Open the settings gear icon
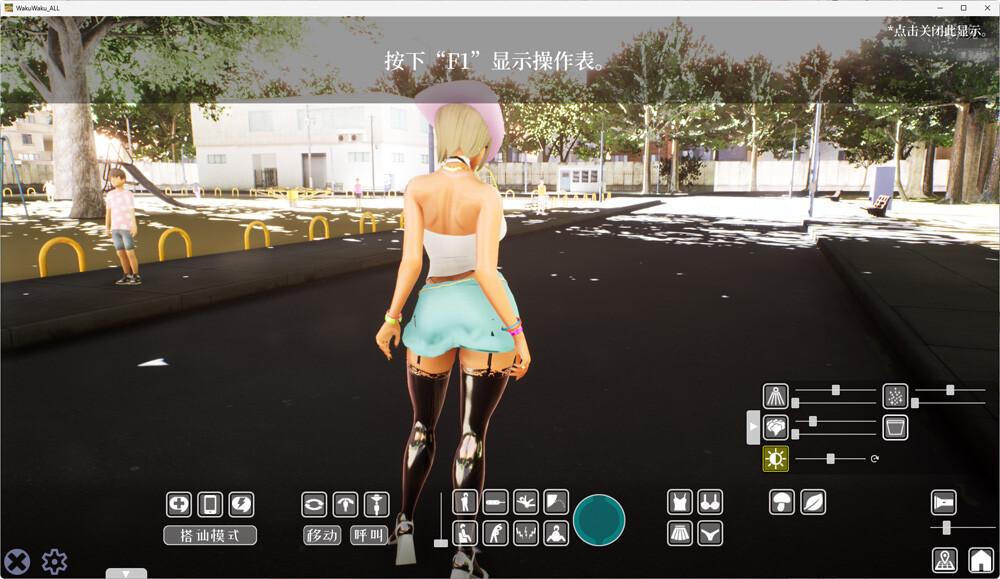The height and width of the screenshot is (579, 1000). click(x=54, y=562)
